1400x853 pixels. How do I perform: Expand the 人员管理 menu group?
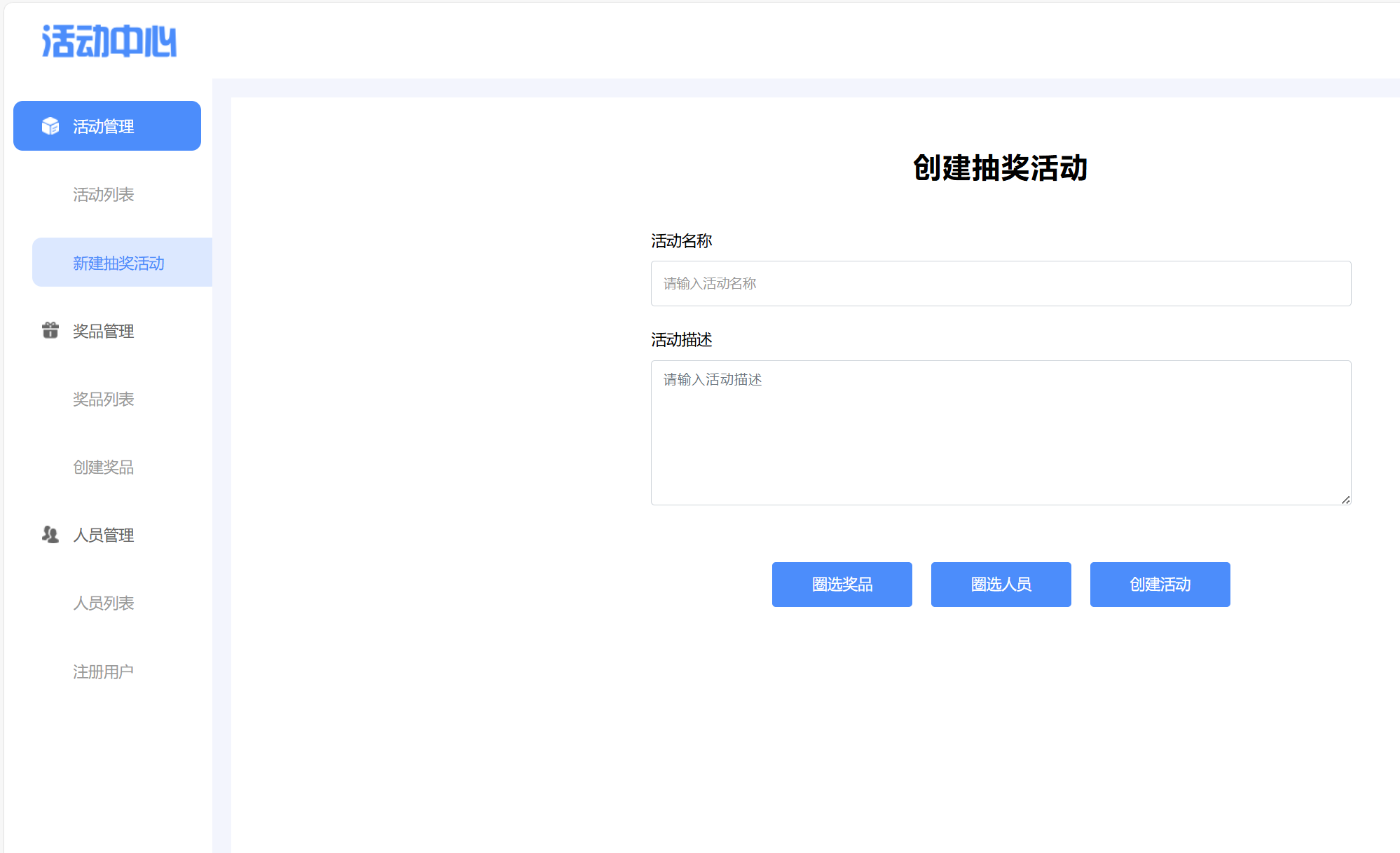pyautogui.click(x=104, y=535)
